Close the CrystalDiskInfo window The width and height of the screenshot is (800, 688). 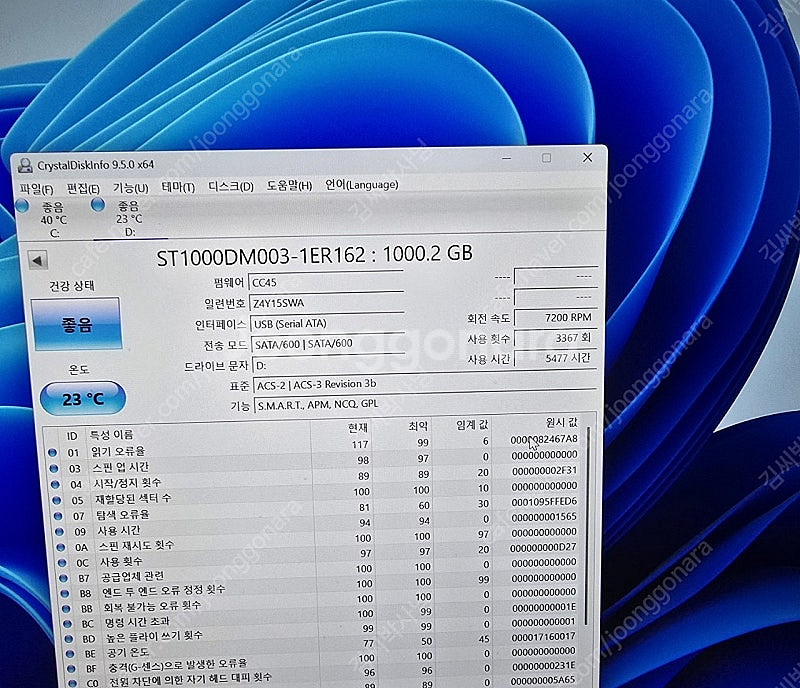588,157
